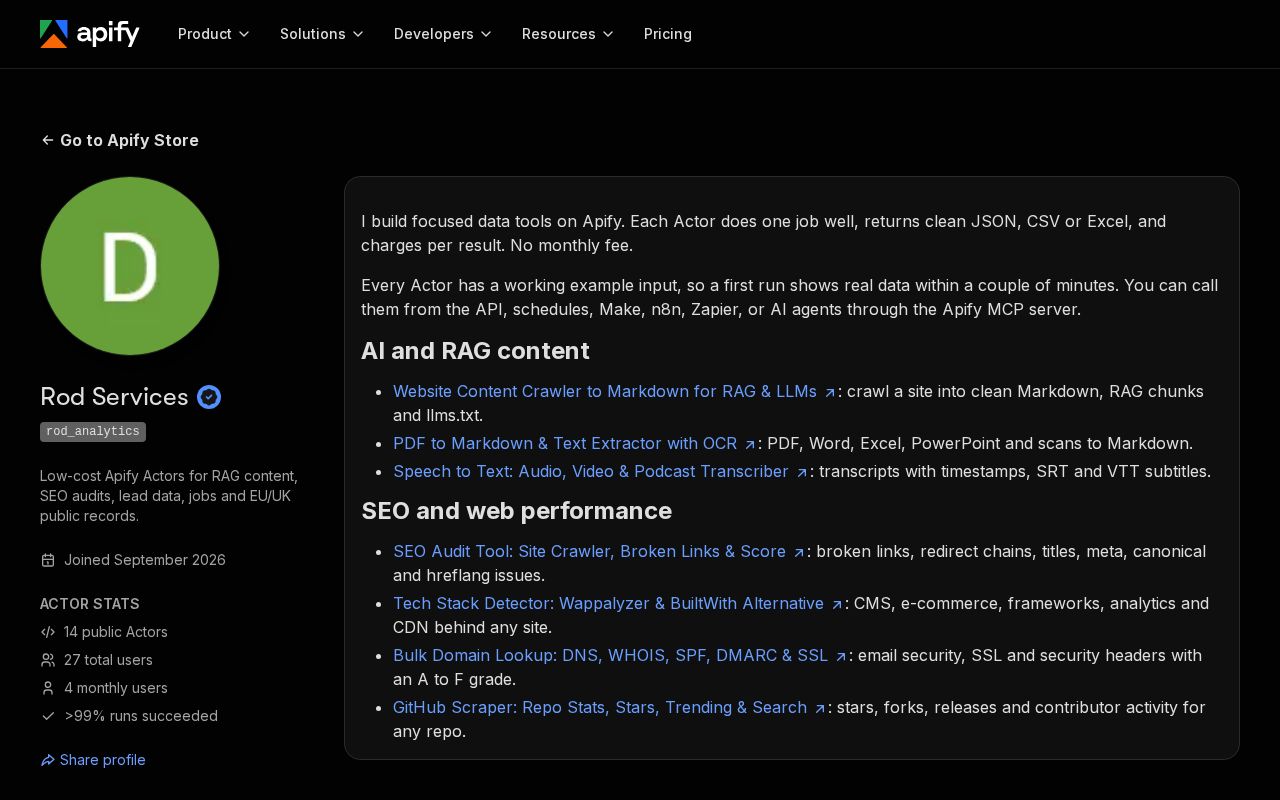
Task: Click the verified badge next to Rod Services
Action: click(x=209, y=397)
